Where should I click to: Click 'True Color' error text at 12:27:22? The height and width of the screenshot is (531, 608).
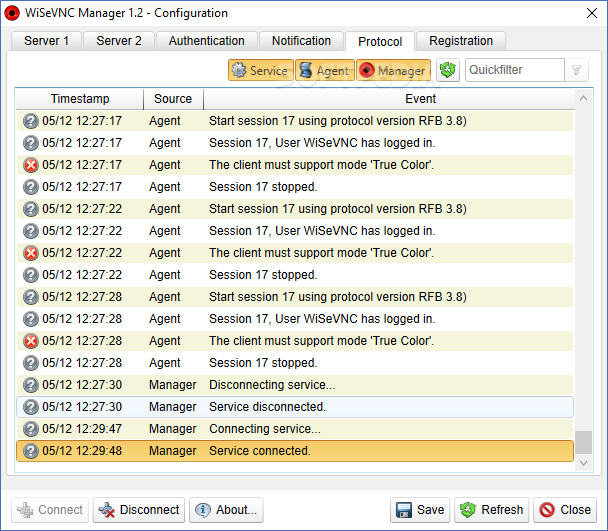pos(321,253)
